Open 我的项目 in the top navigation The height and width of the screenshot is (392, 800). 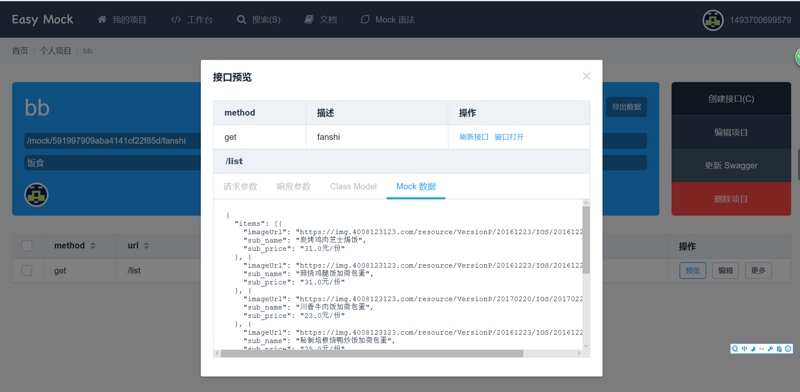(x=122, y=20)
